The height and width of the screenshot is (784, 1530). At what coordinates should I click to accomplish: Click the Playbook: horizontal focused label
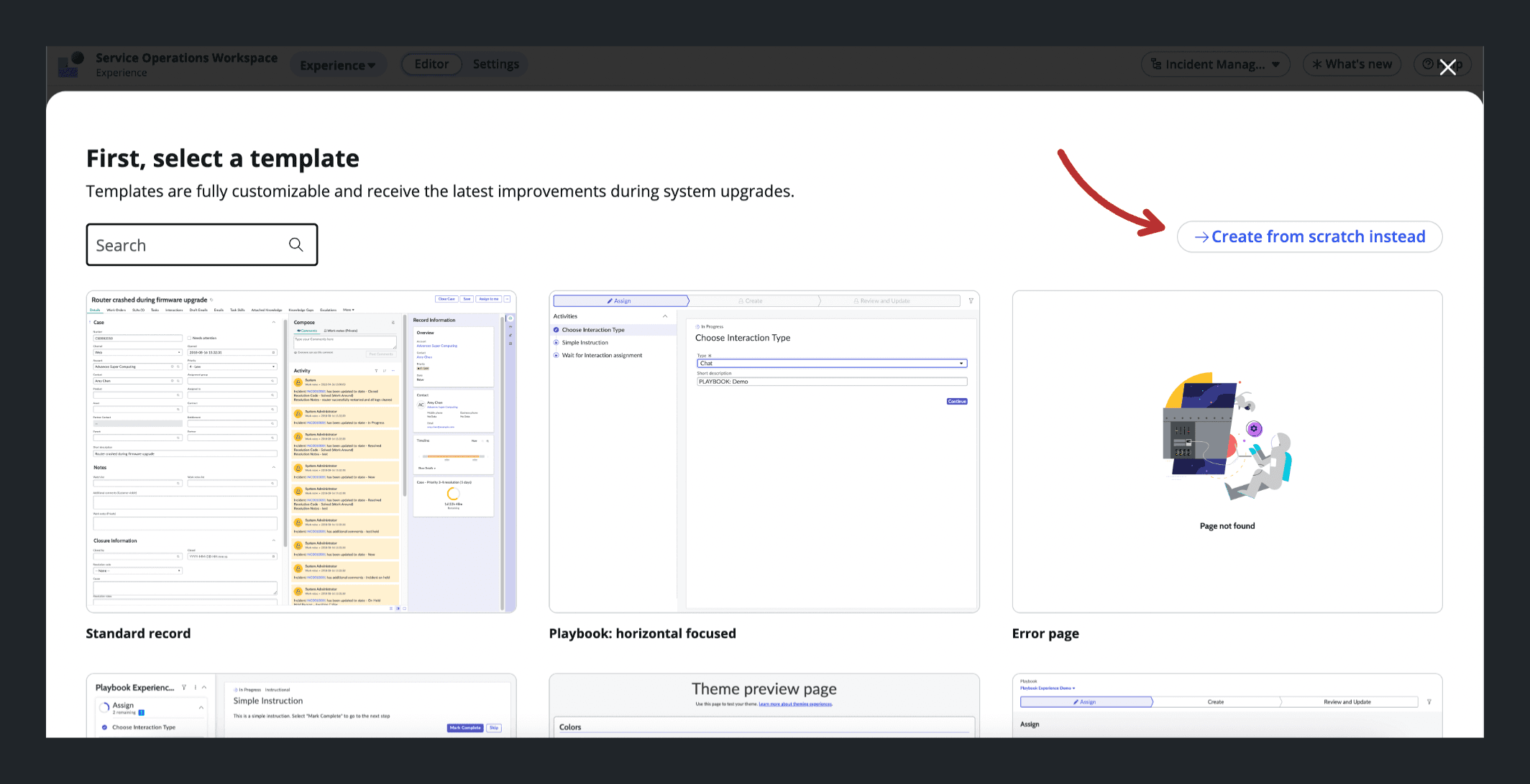[642, 633]
